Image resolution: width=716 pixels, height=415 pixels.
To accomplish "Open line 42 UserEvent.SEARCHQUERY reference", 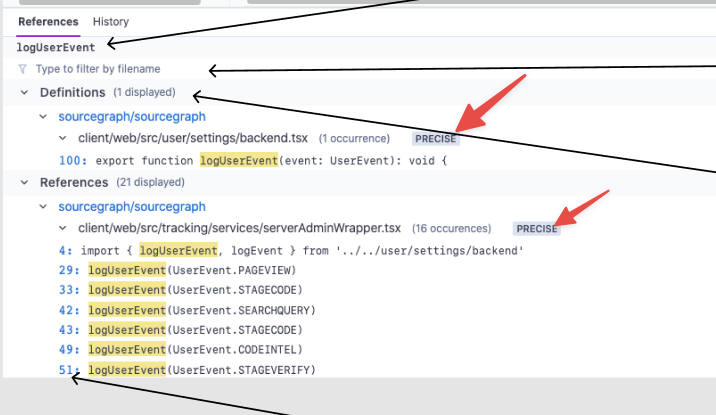I will [187, 310].
